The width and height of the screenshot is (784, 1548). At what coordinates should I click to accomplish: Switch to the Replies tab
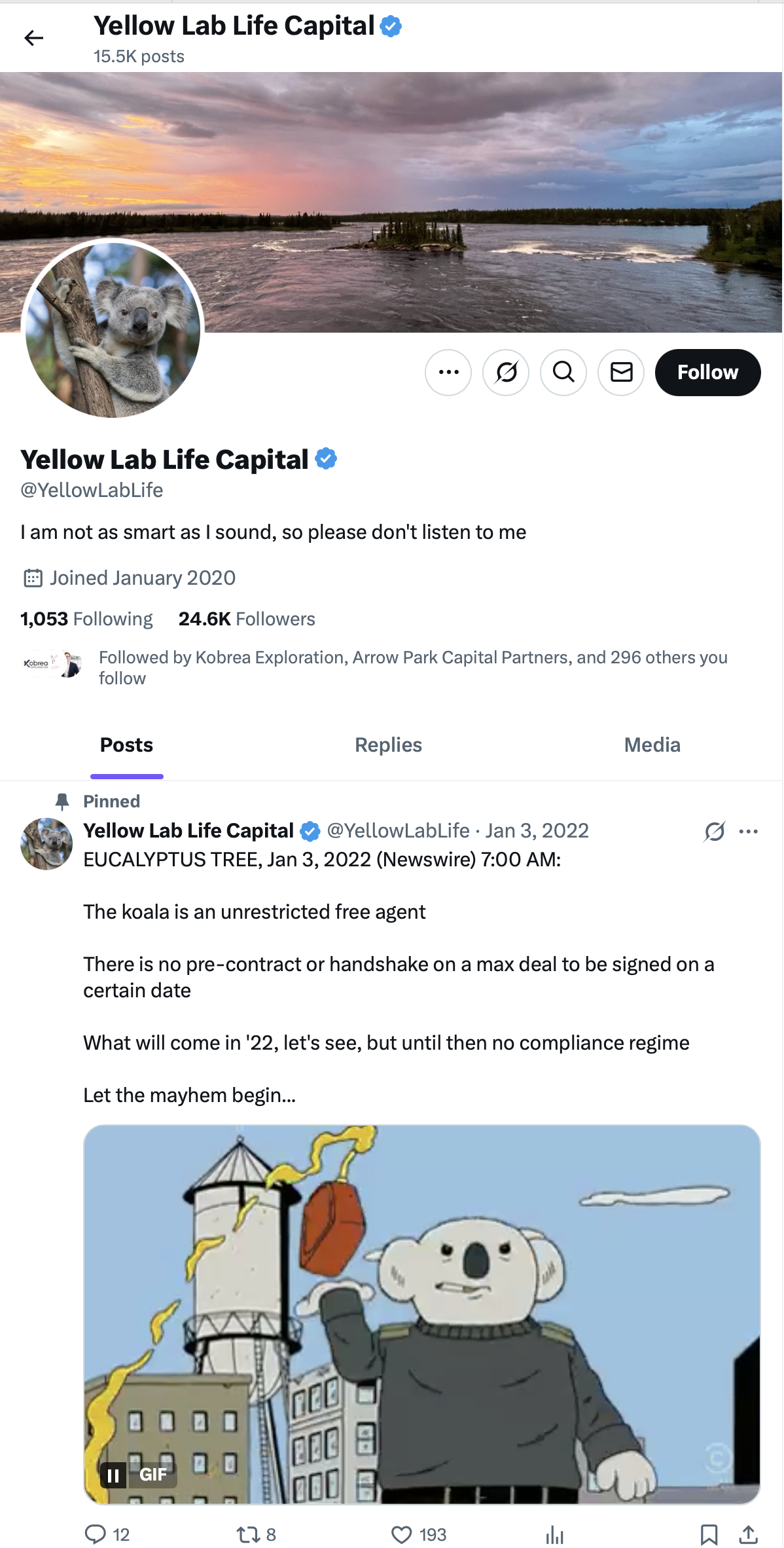pyautogui.click(x=388, y=745)
